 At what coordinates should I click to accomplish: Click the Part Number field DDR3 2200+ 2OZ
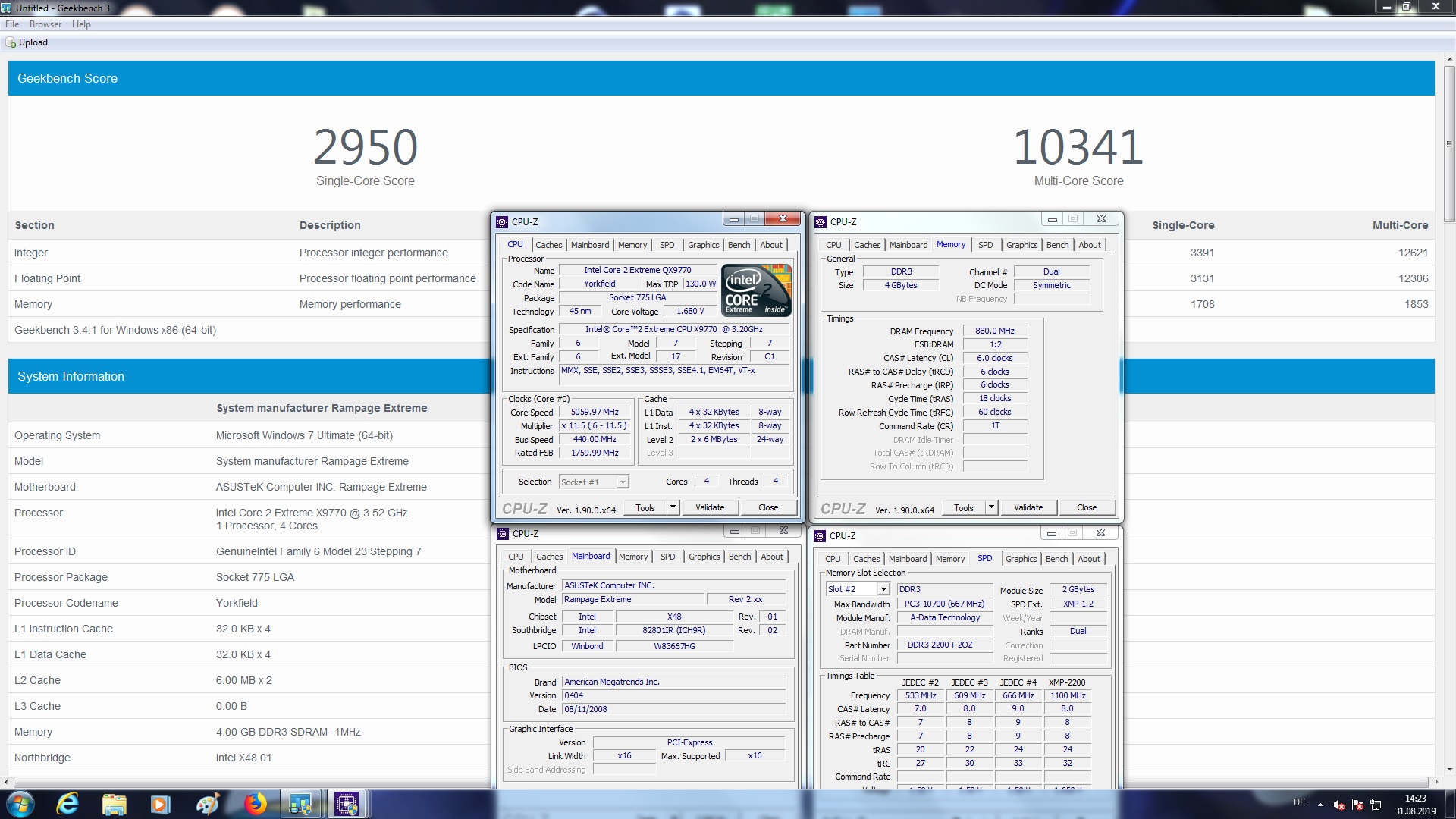(x=945, y=645)
